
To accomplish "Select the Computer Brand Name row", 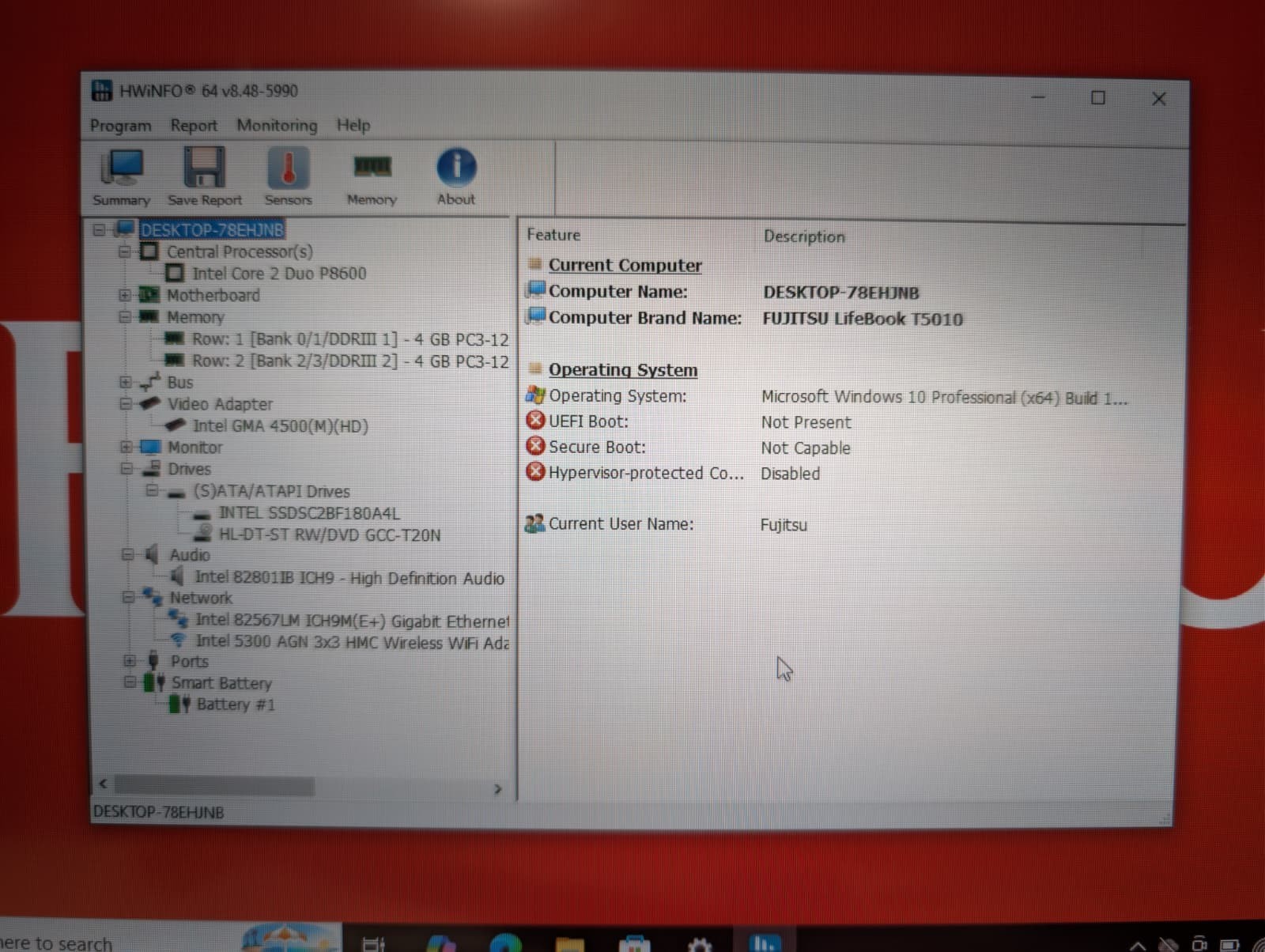I will (744, 318).
